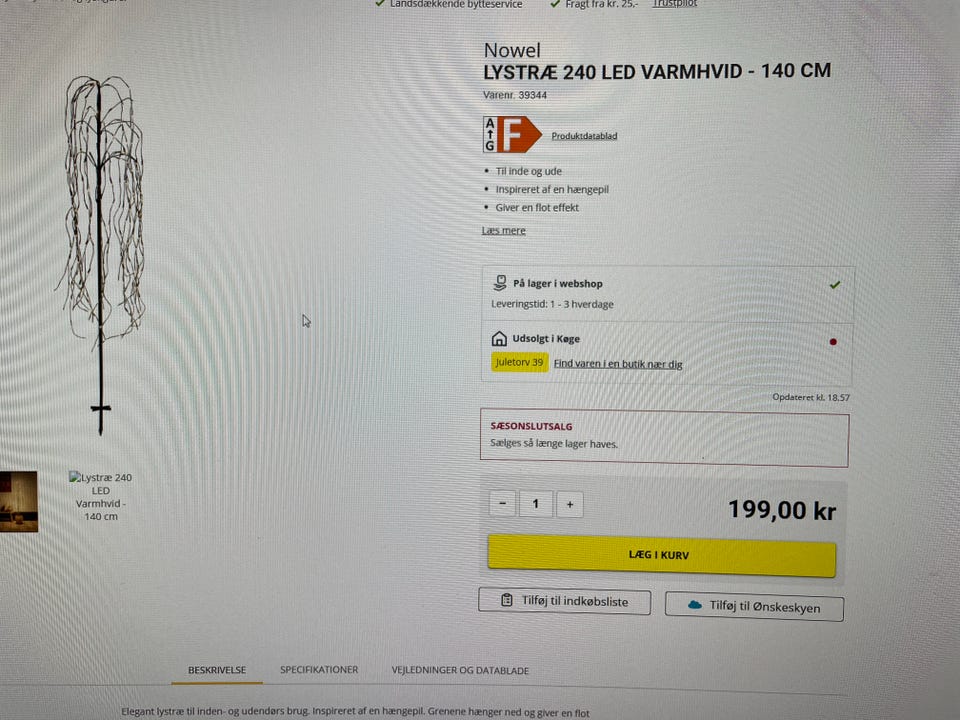
Task: Select the Juletorv 39 store badge
Action: [519, 362]
